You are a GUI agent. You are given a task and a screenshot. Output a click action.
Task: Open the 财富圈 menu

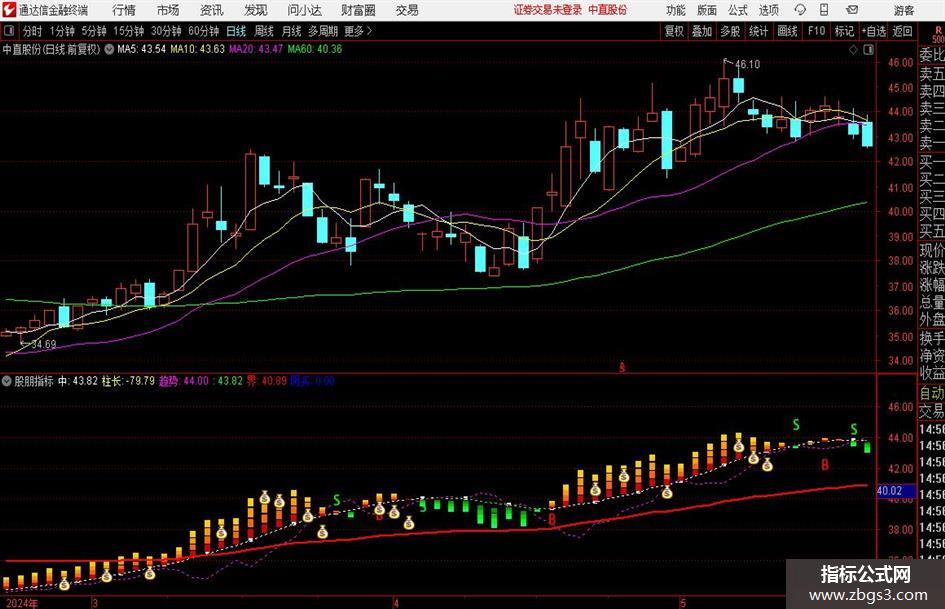(x=358, y=10)
